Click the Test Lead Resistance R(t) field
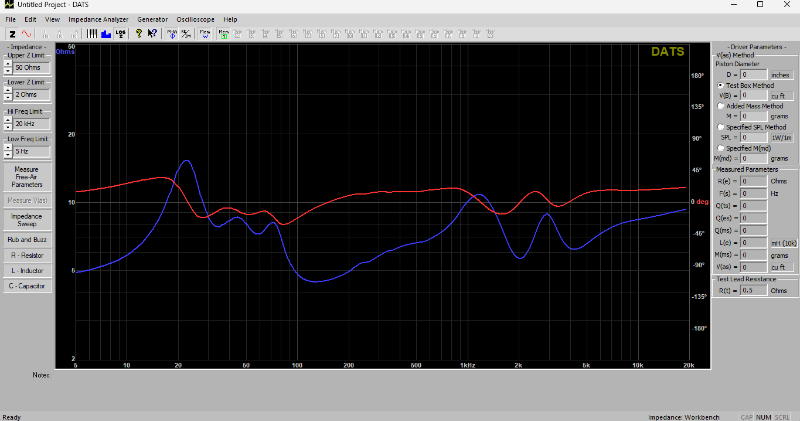The height and width of the screenshot is (421, 800). point(754,290)
